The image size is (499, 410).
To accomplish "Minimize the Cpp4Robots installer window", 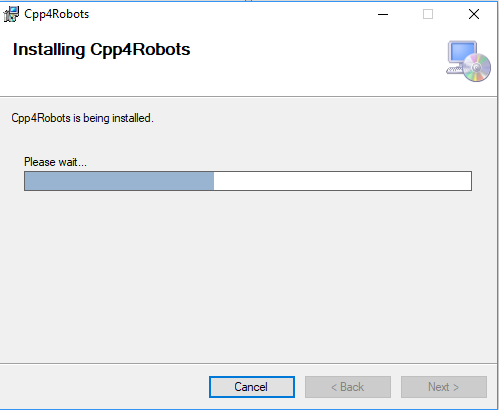I will 383,14.
